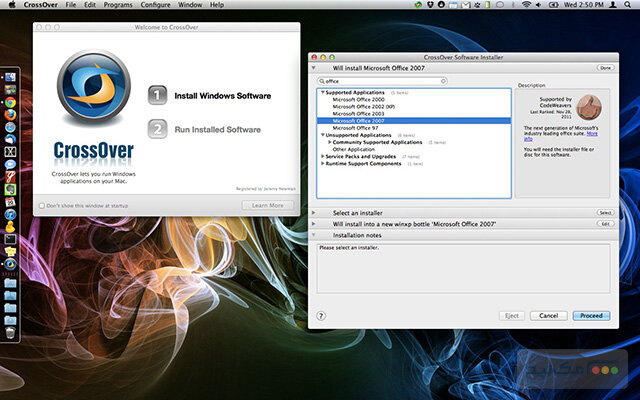This screenshot has height=400, width=640.
Task: Click the Proceed button
Action: coord(591,316)
